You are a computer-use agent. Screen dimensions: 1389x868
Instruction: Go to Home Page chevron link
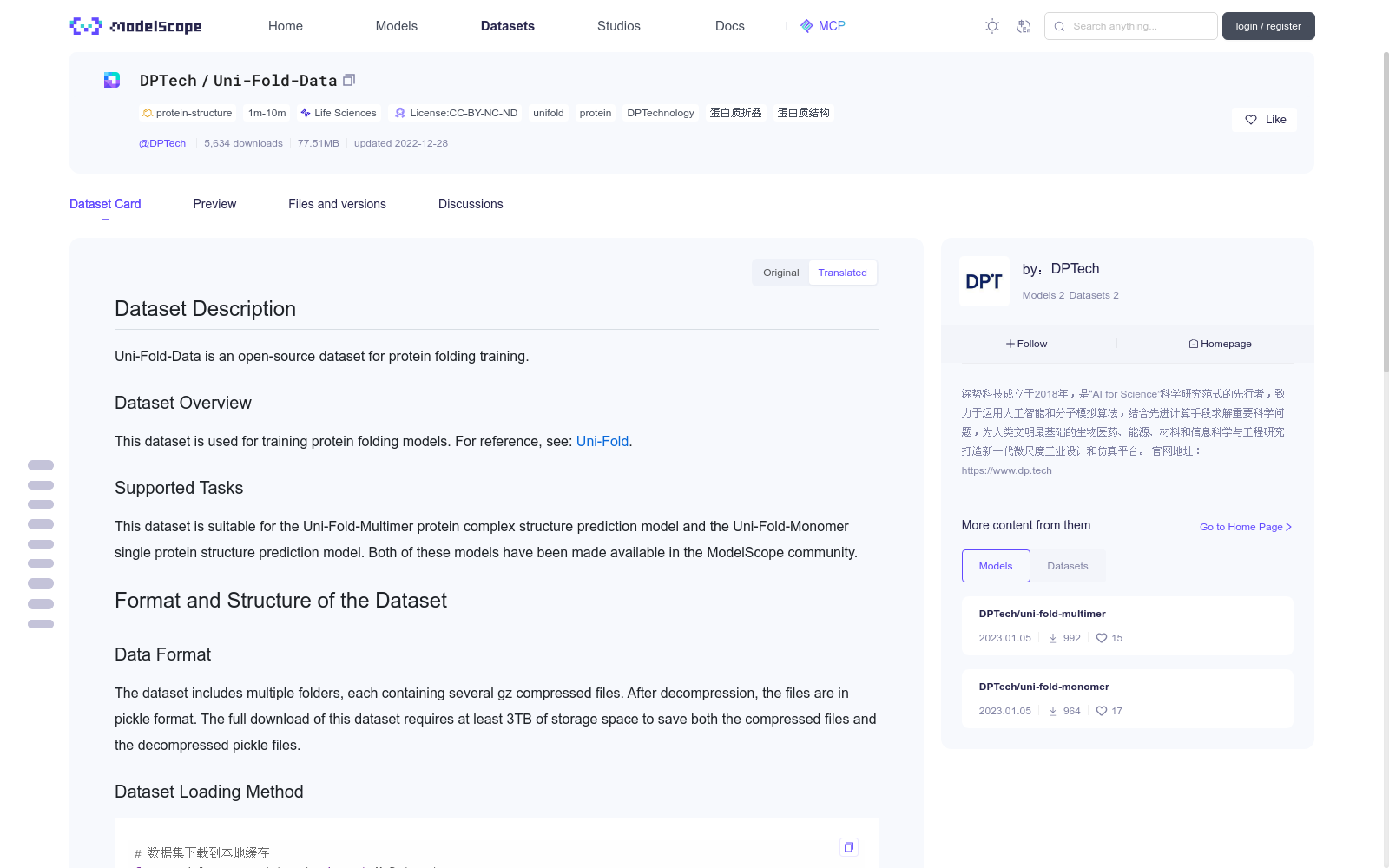tap(1246, 527)
